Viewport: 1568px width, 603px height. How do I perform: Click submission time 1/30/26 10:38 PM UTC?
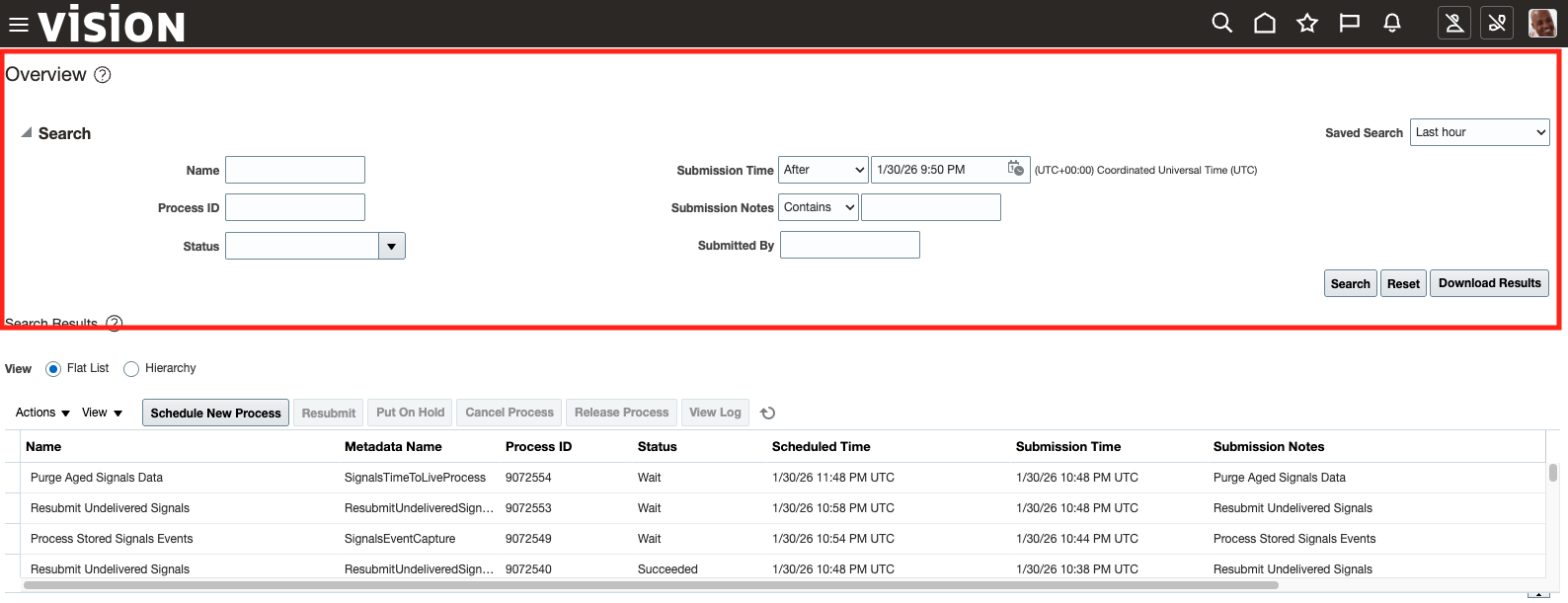(1077, 569)
